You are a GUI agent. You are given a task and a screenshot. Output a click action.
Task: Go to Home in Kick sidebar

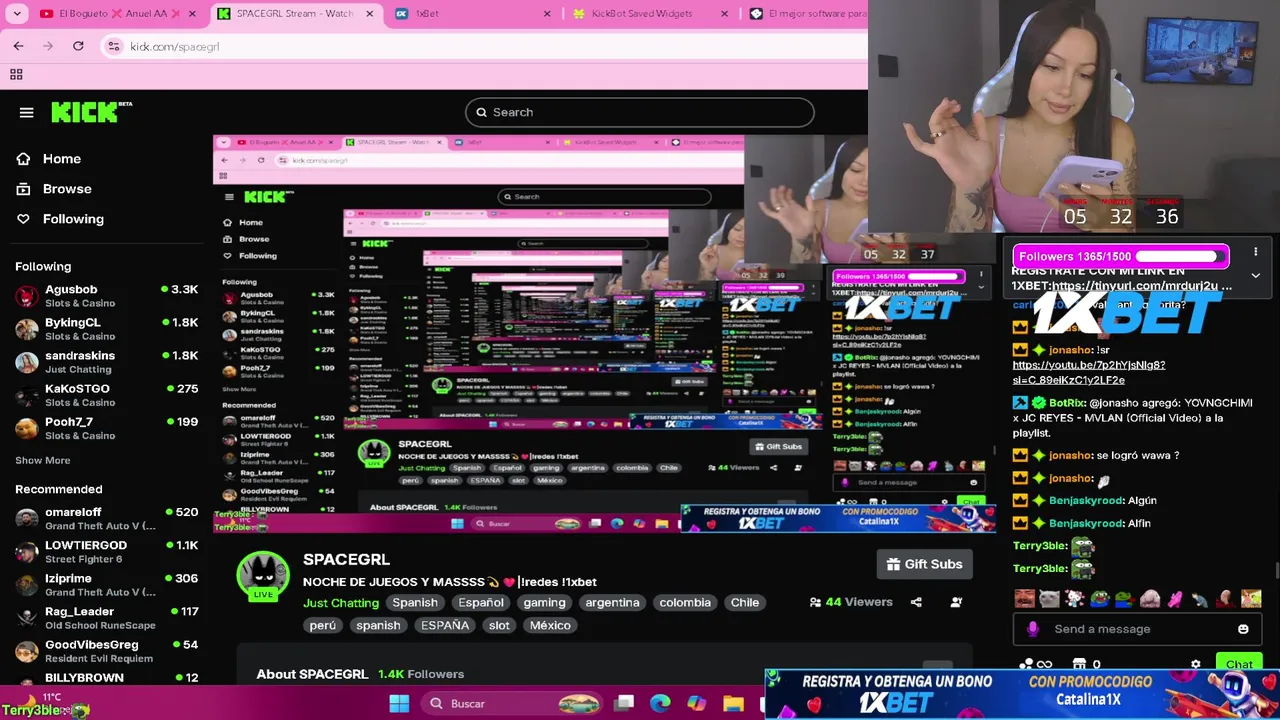[48, 159]
